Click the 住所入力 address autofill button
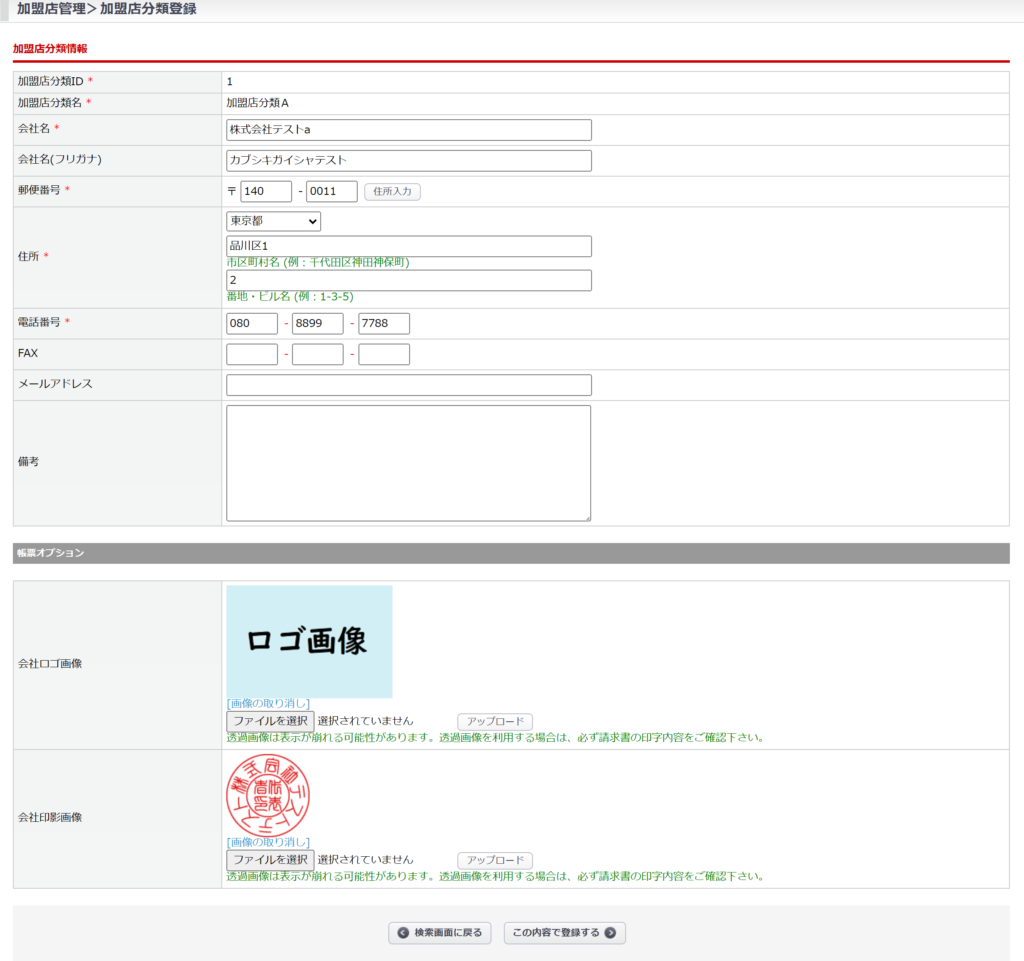Screen dimensions: 1024x961 tap(392, 192)
